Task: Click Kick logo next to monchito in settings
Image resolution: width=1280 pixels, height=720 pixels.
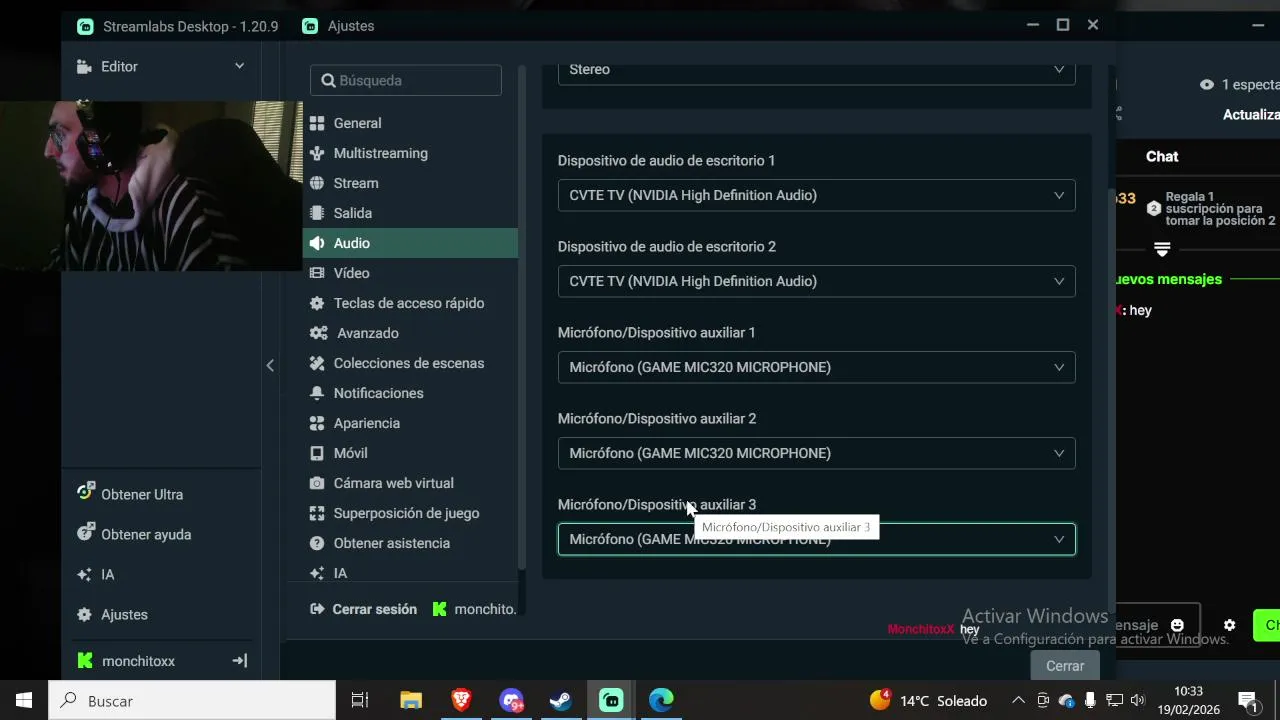Action: [x=439, y=609]
